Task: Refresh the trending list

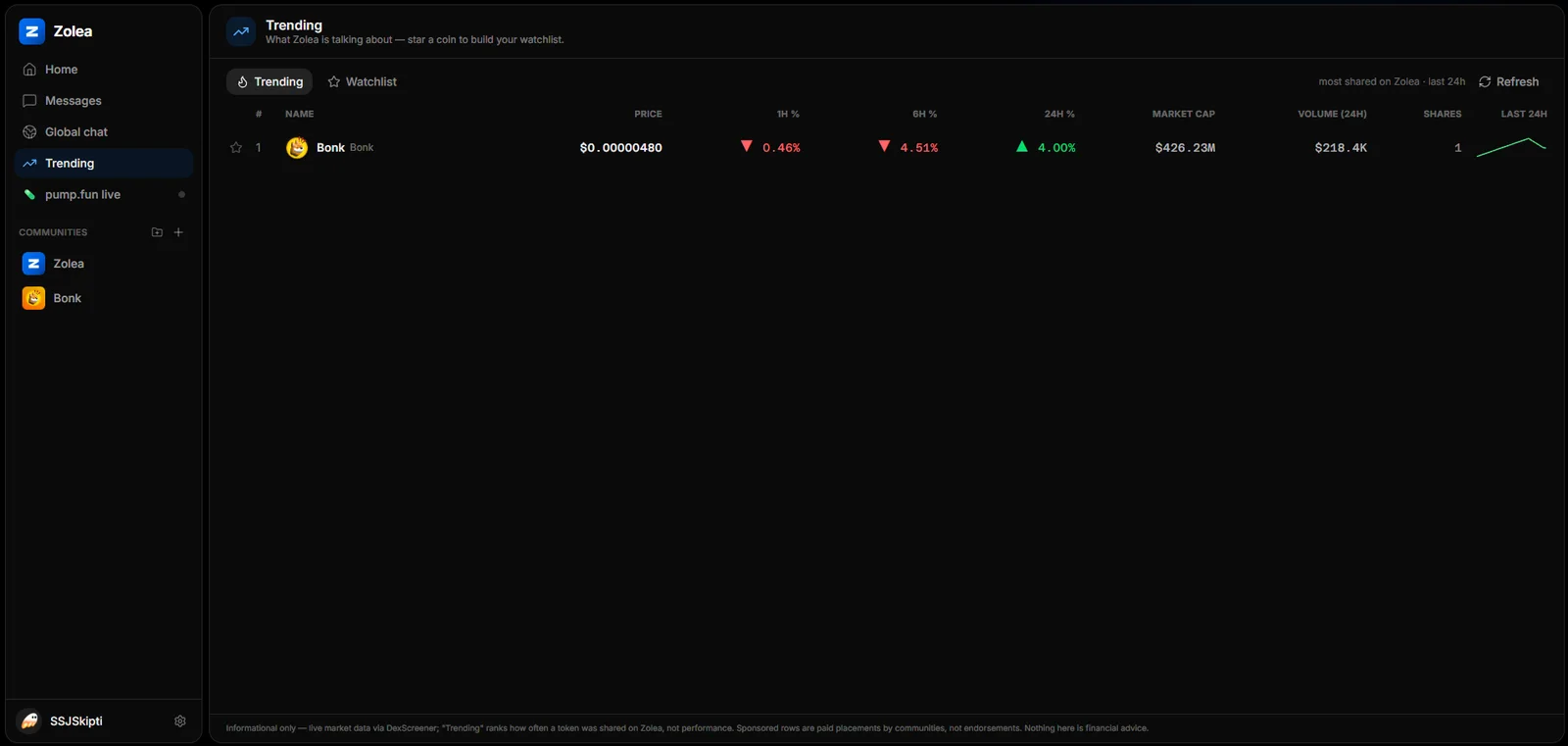Action: click(x=1508, y=82)
